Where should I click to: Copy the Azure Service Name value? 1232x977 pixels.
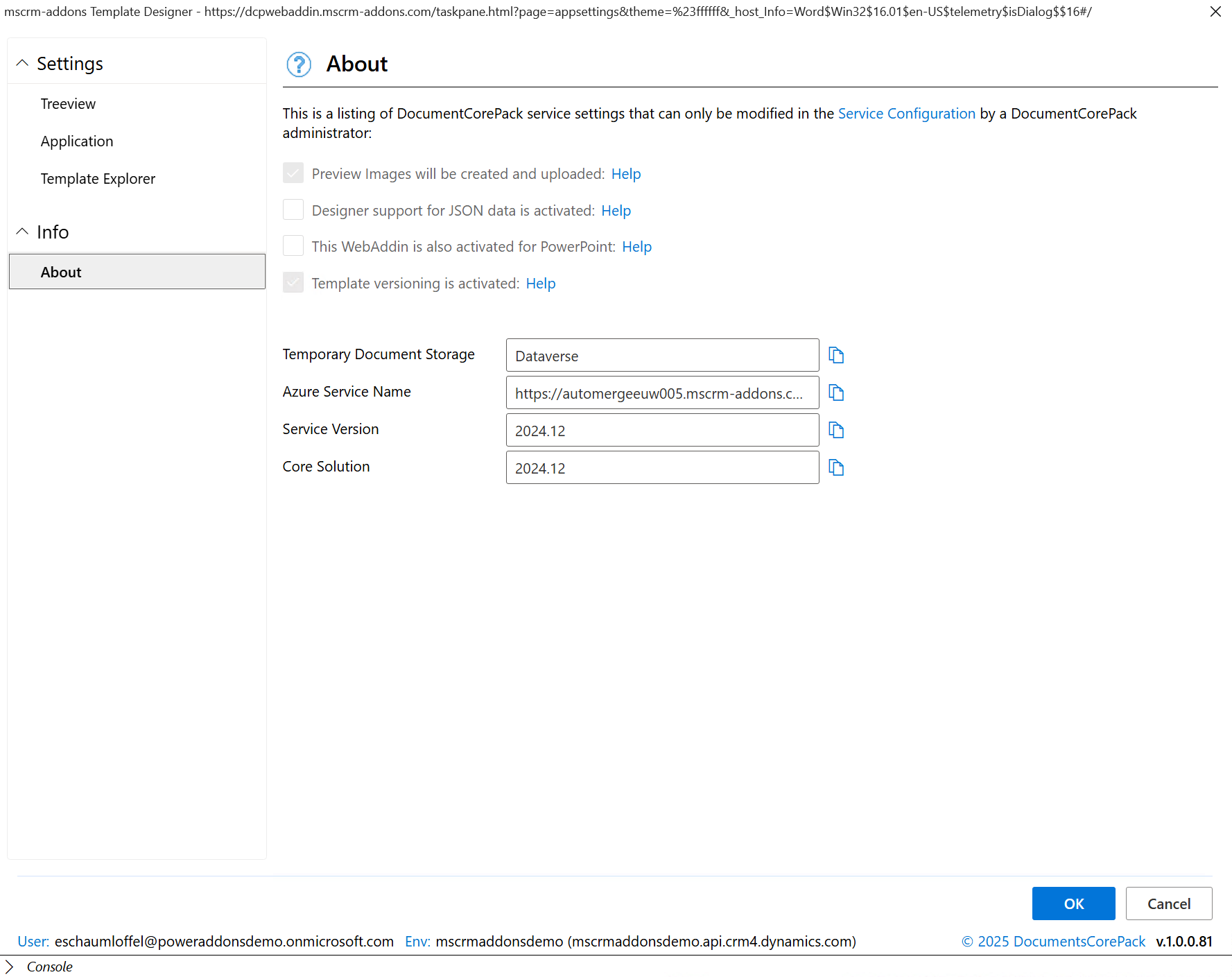pos(836,392)
